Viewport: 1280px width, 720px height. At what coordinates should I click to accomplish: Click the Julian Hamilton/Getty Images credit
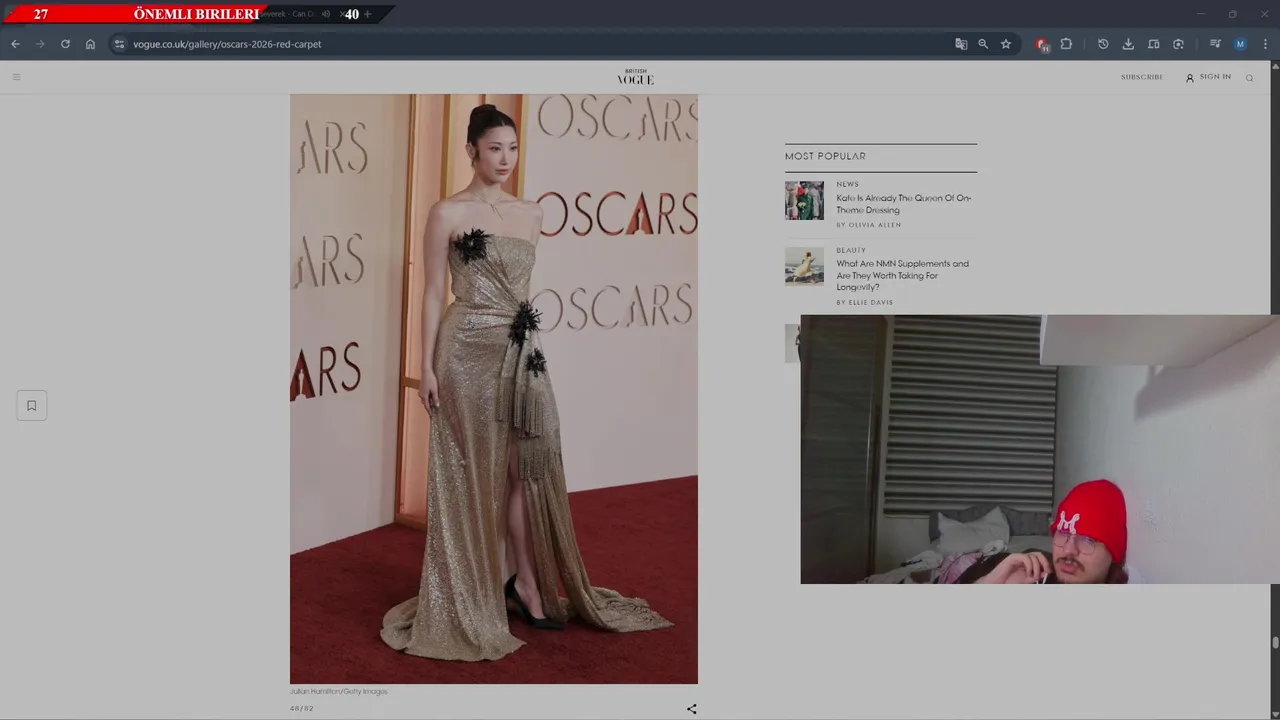point(338,691)
